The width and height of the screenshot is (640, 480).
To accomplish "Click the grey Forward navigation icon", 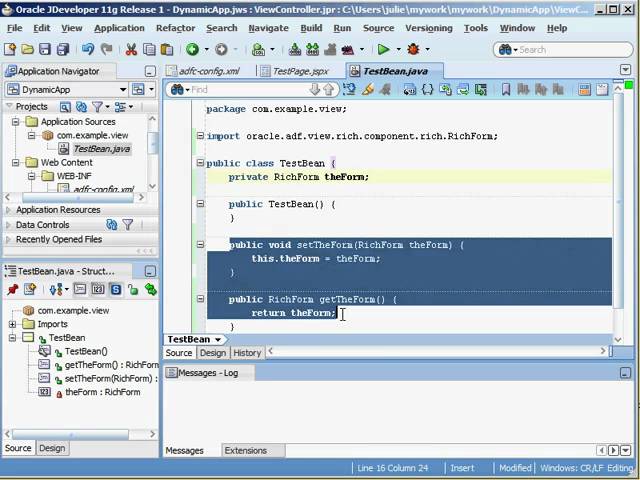I will coord(221,49).
